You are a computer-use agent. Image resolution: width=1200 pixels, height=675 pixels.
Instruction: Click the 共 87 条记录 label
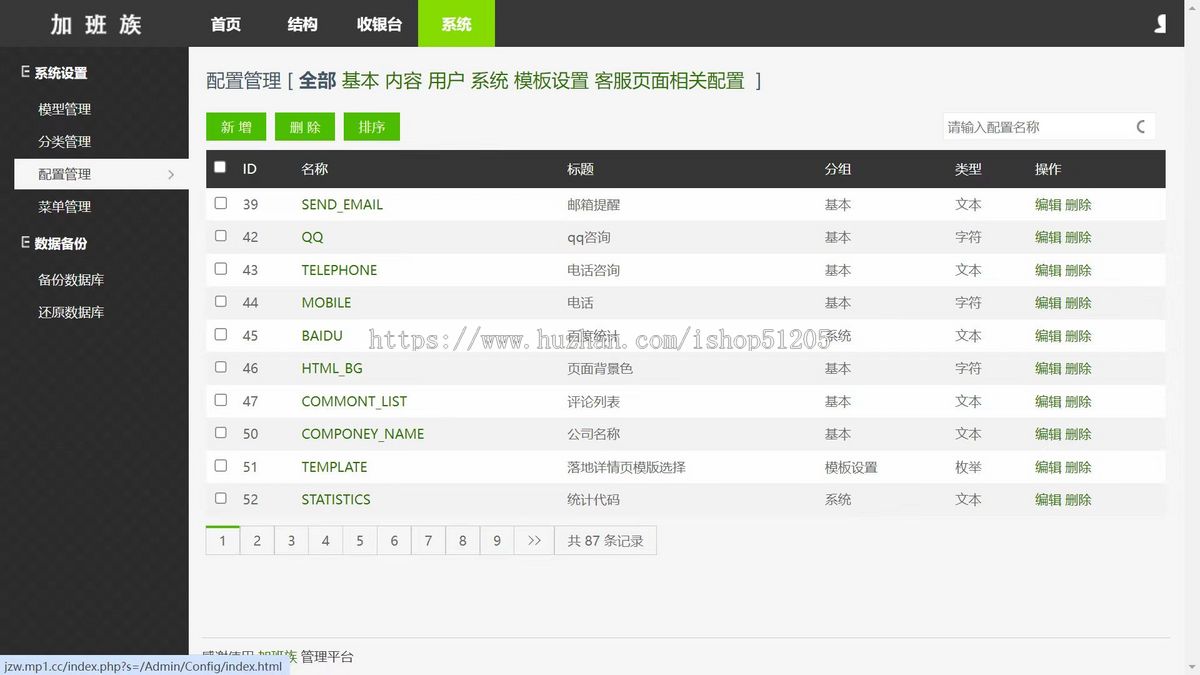coord(605,540)
